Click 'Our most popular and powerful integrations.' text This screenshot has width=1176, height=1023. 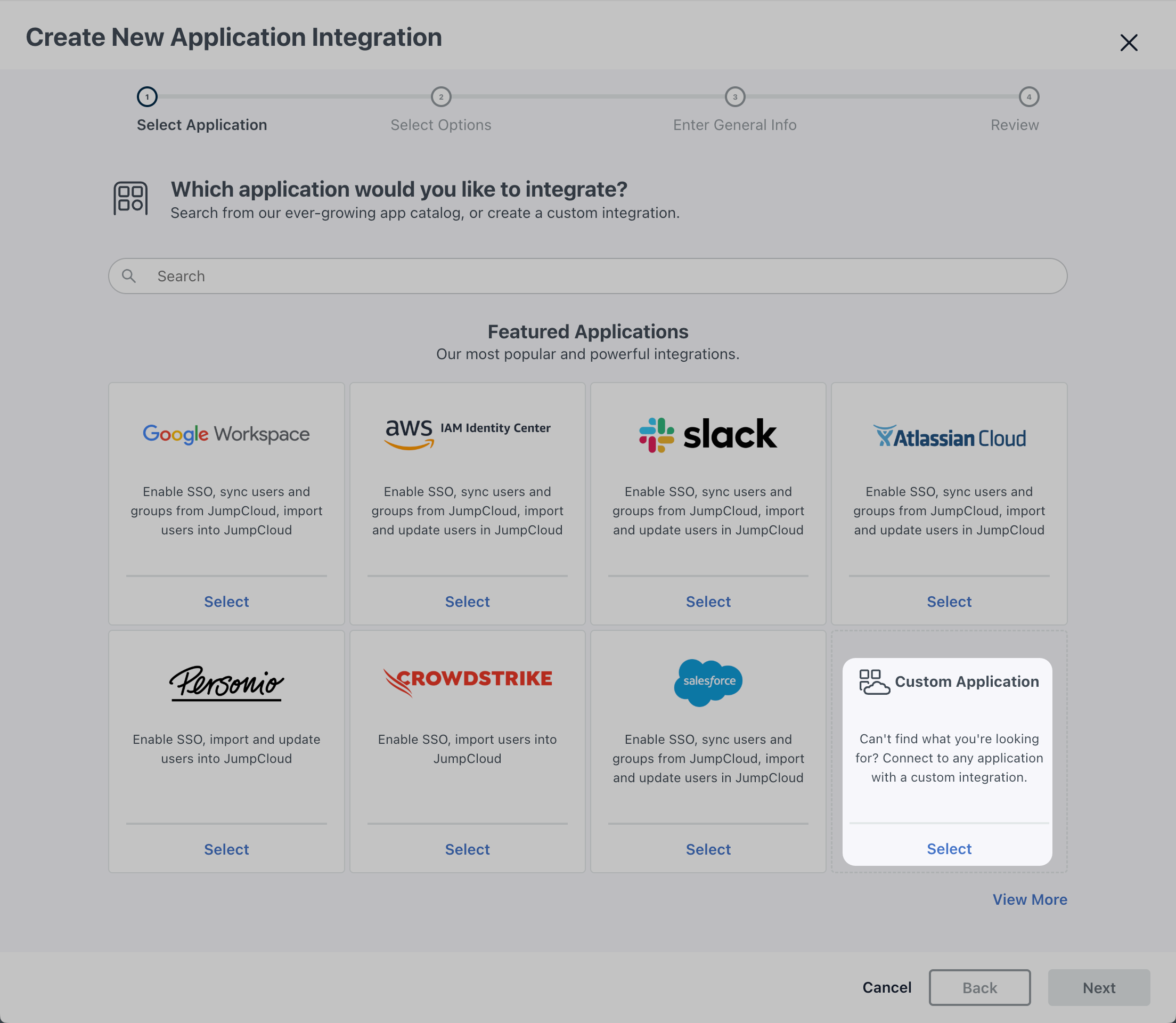click(587, 354)
